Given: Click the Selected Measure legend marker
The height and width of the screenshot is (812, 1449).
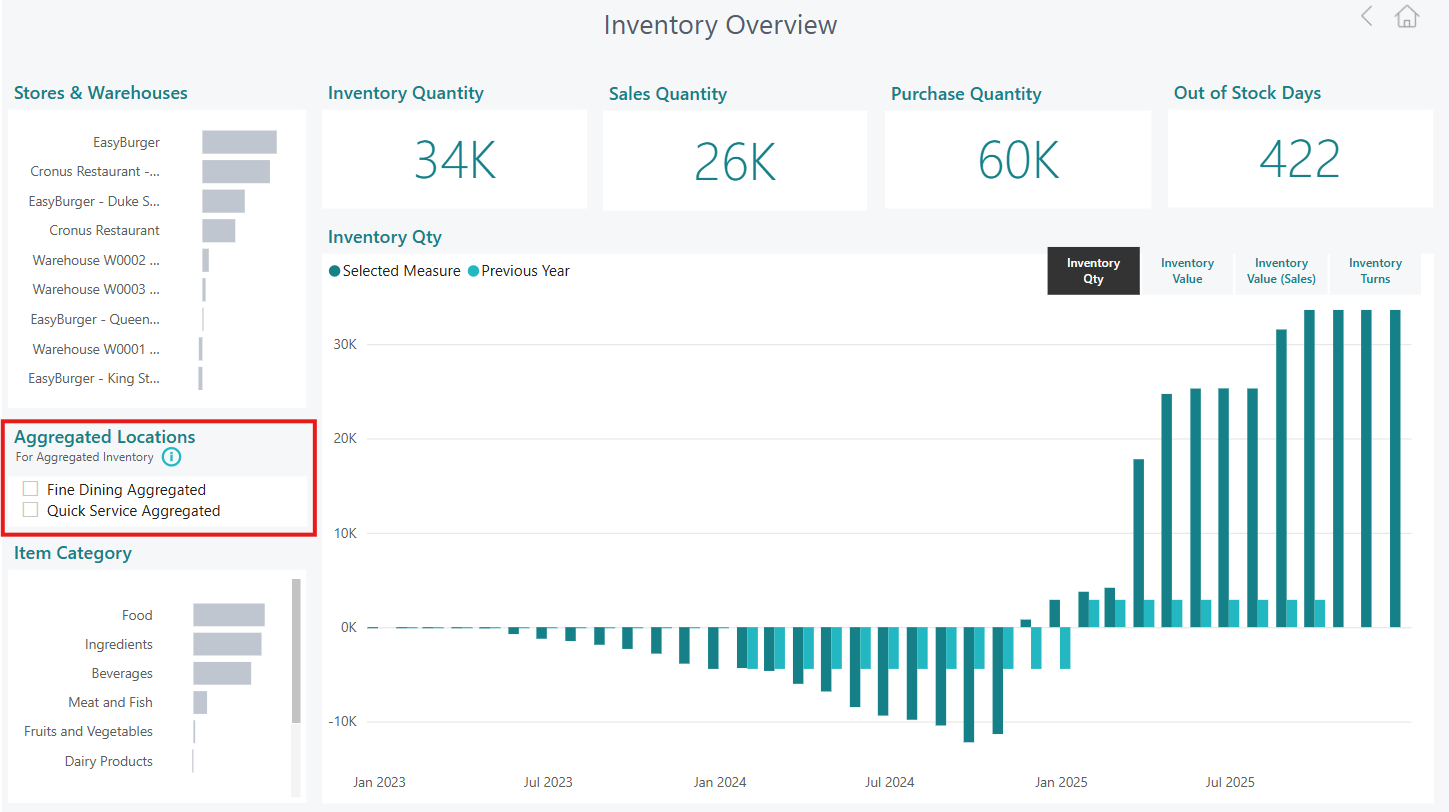Looking at the screenshot, I should pyautogui.click(x=335, y=271).
